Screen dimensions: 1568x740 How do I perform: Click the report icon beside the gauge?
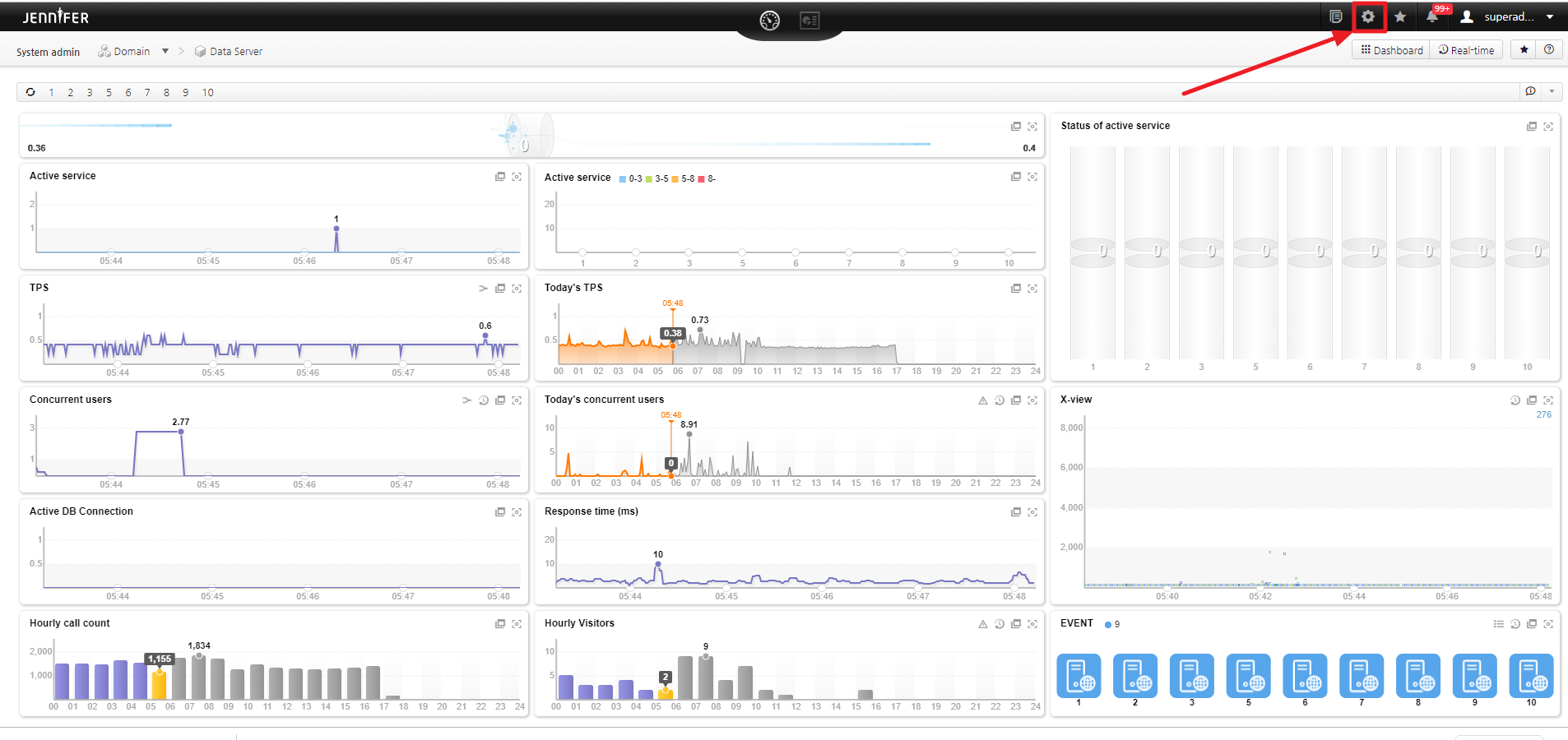pos(810,21)
